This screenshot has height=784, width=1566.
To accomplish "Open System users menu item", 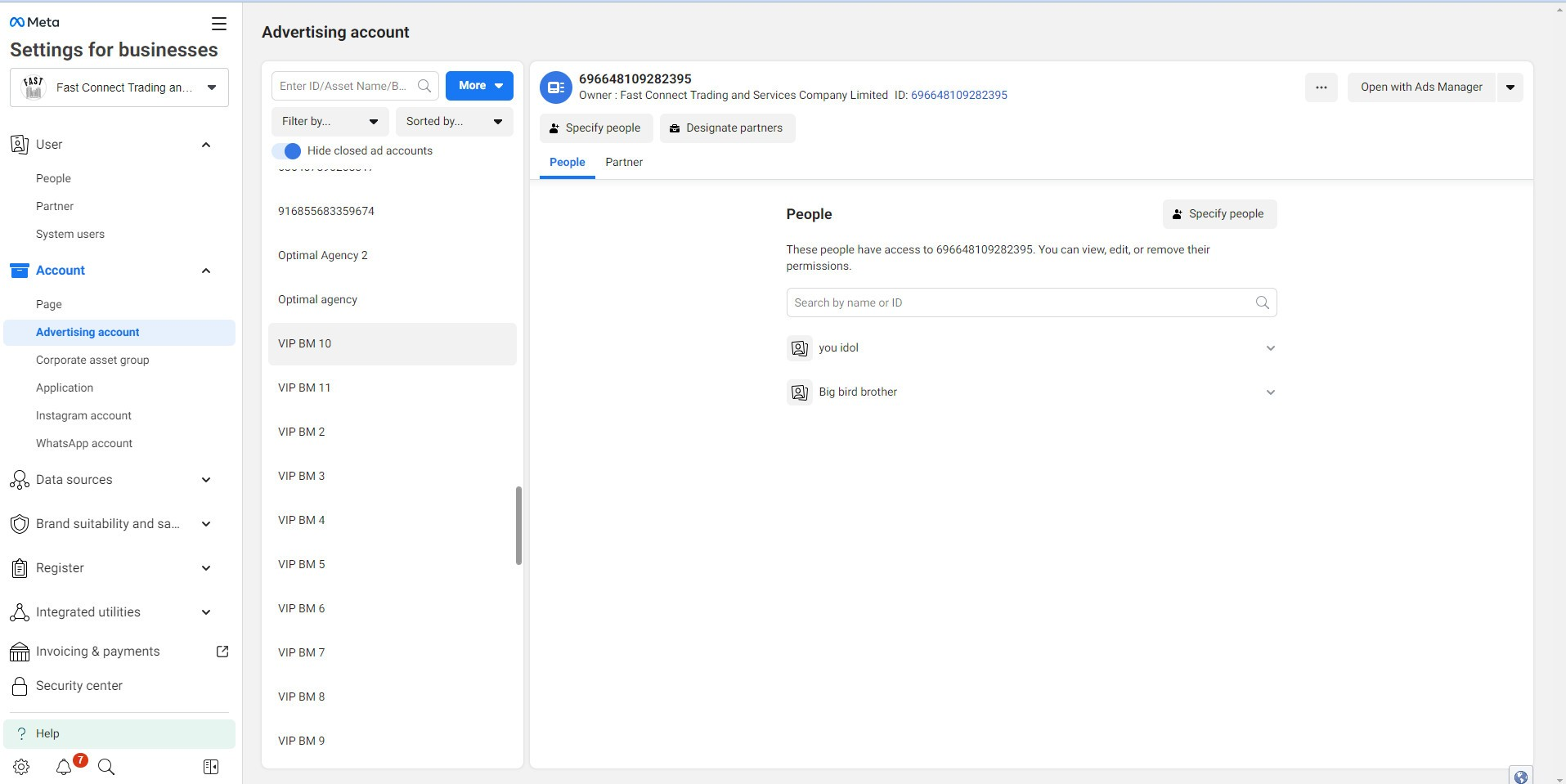I will pos(70,235).
